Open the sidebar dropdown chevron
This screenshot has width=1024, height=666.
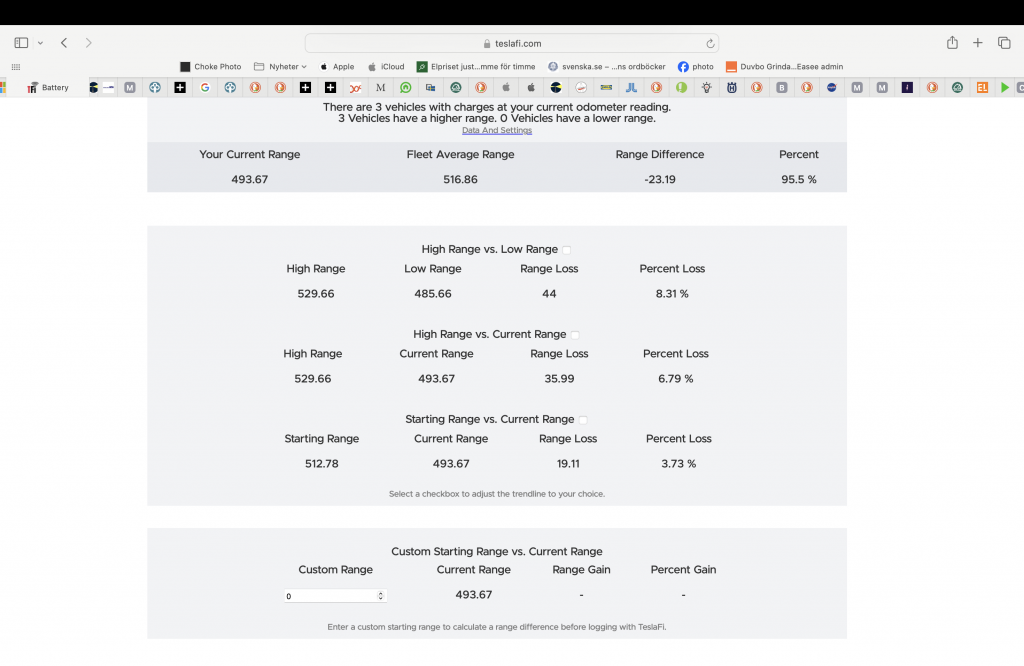[x=40, y=43]
